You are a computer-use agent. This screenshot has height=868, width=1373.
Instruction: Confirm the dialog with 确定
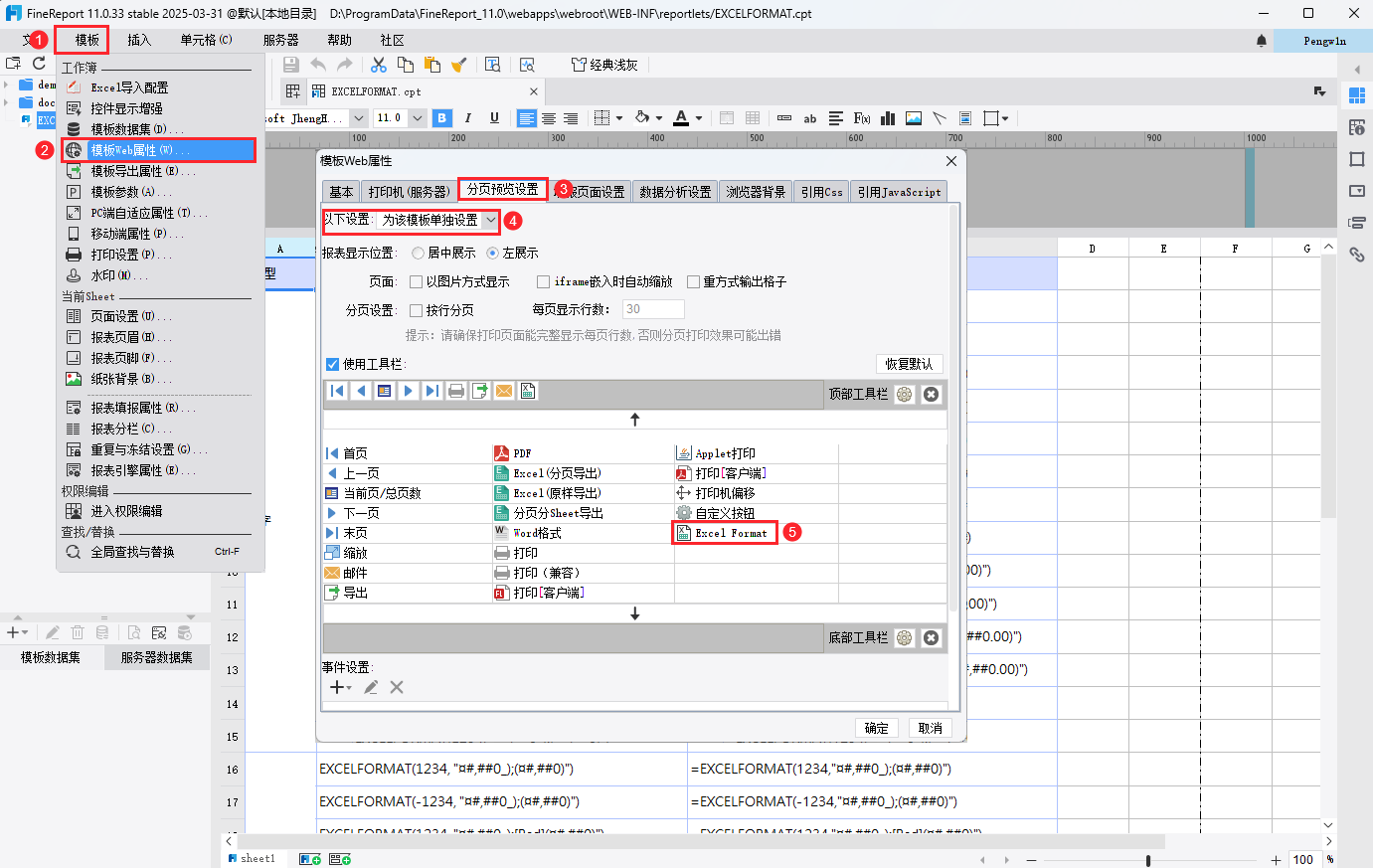876,727
